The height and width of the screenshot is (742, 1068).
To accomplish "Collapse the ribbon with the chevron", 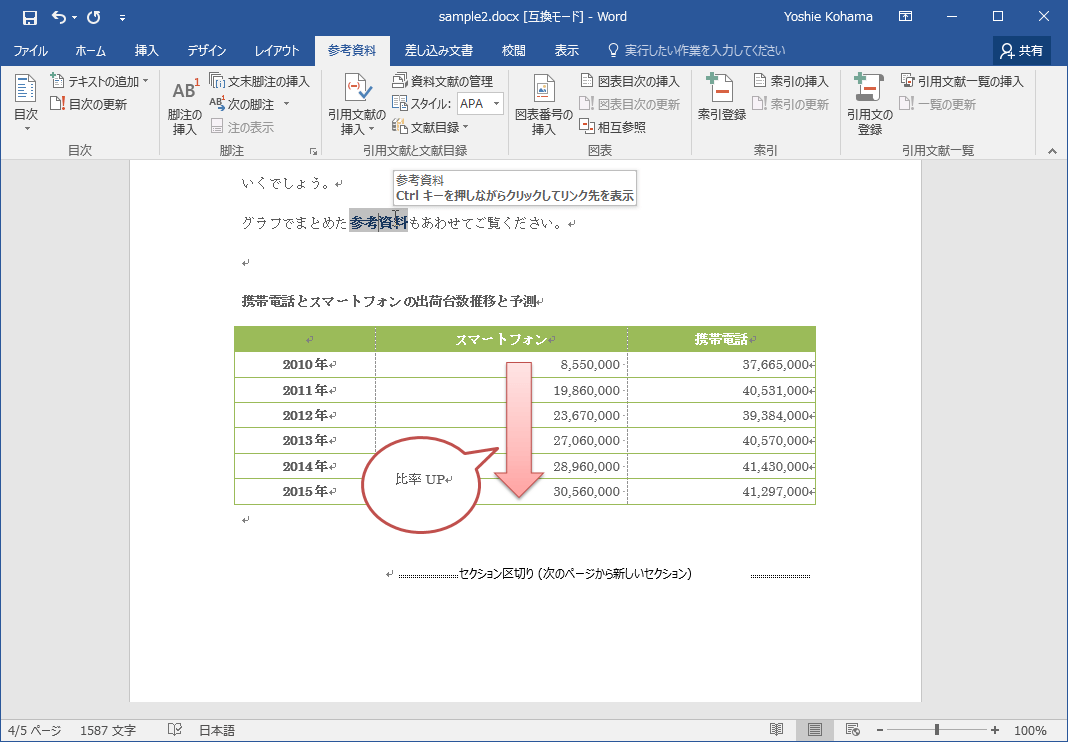I will coord(1052,151).
